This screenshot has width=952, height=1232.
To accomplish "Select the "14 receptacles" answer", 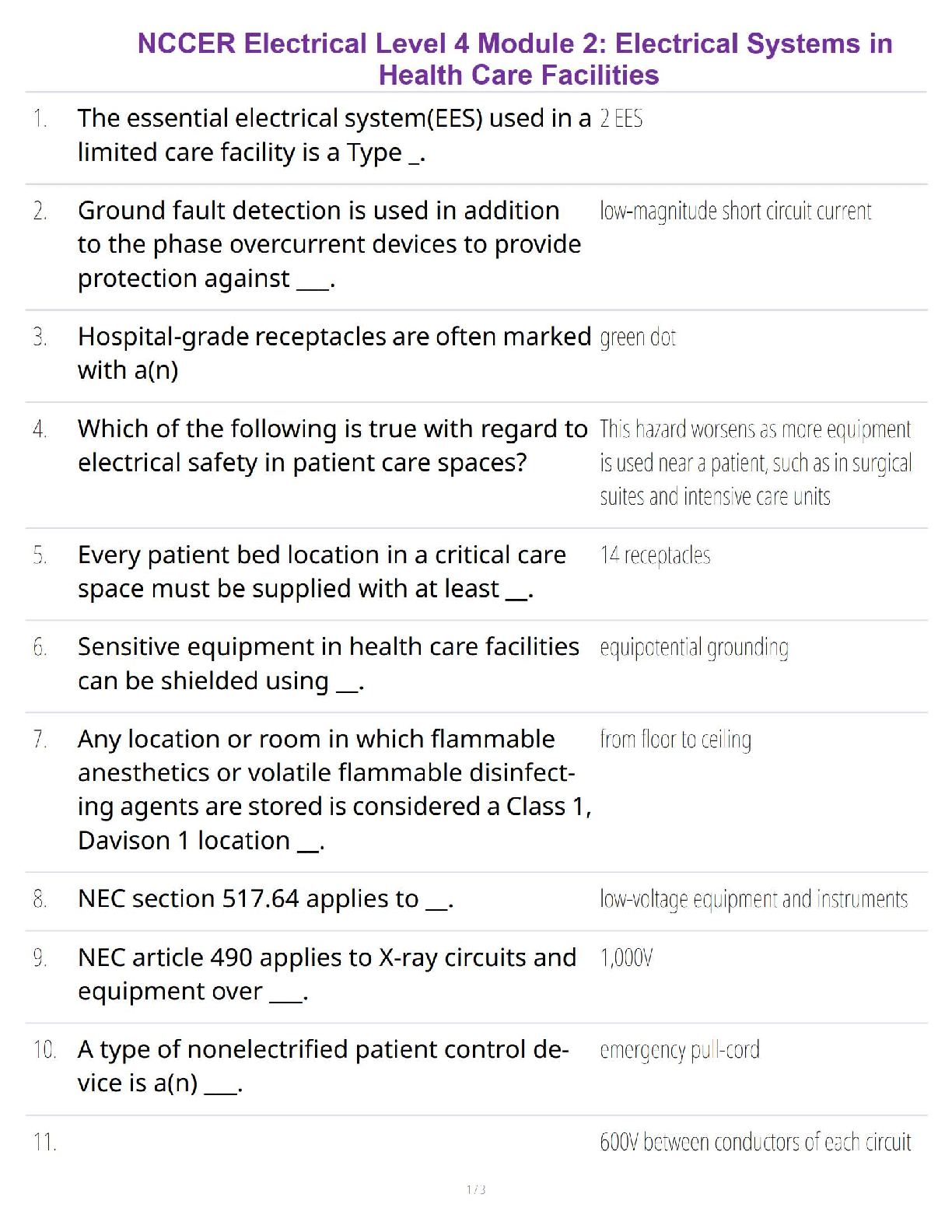I will [655, 555].
